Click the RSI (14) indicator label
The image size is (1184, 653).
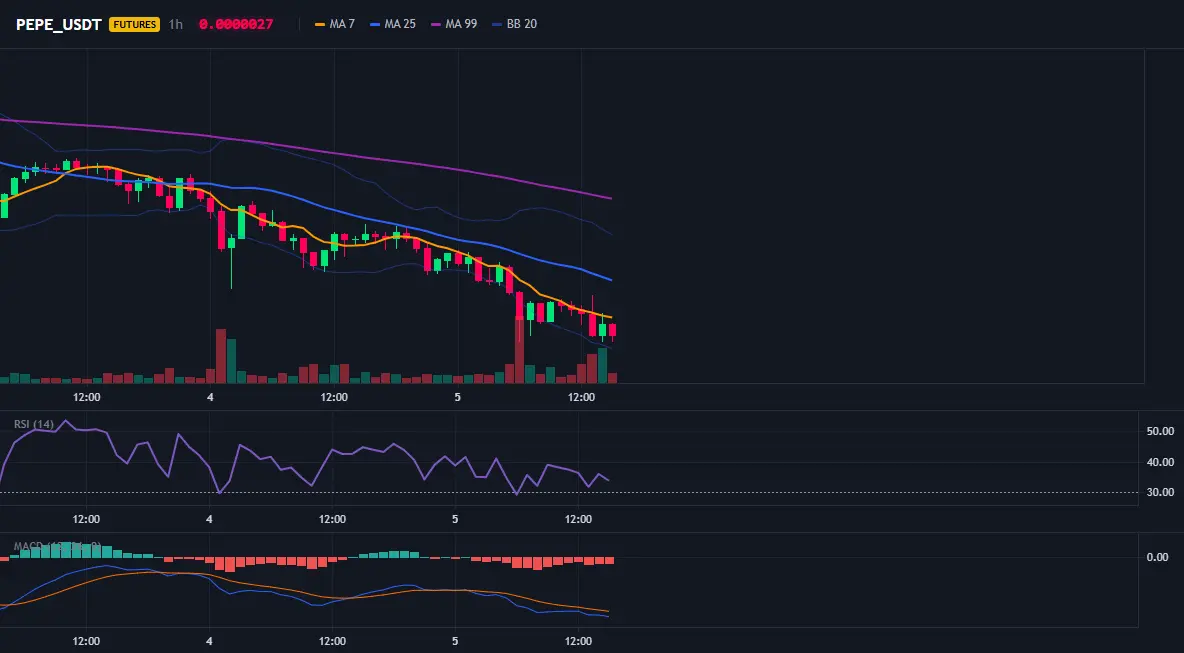[x=34, y=424]
